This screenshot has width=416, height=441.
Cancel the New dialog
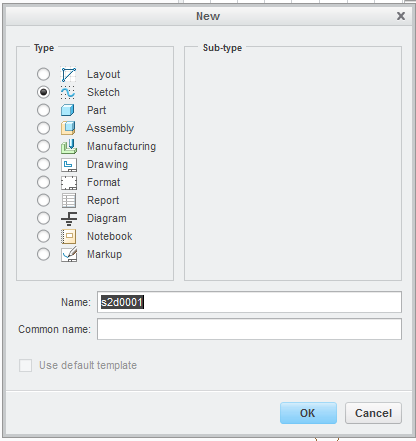click(373, 413)
